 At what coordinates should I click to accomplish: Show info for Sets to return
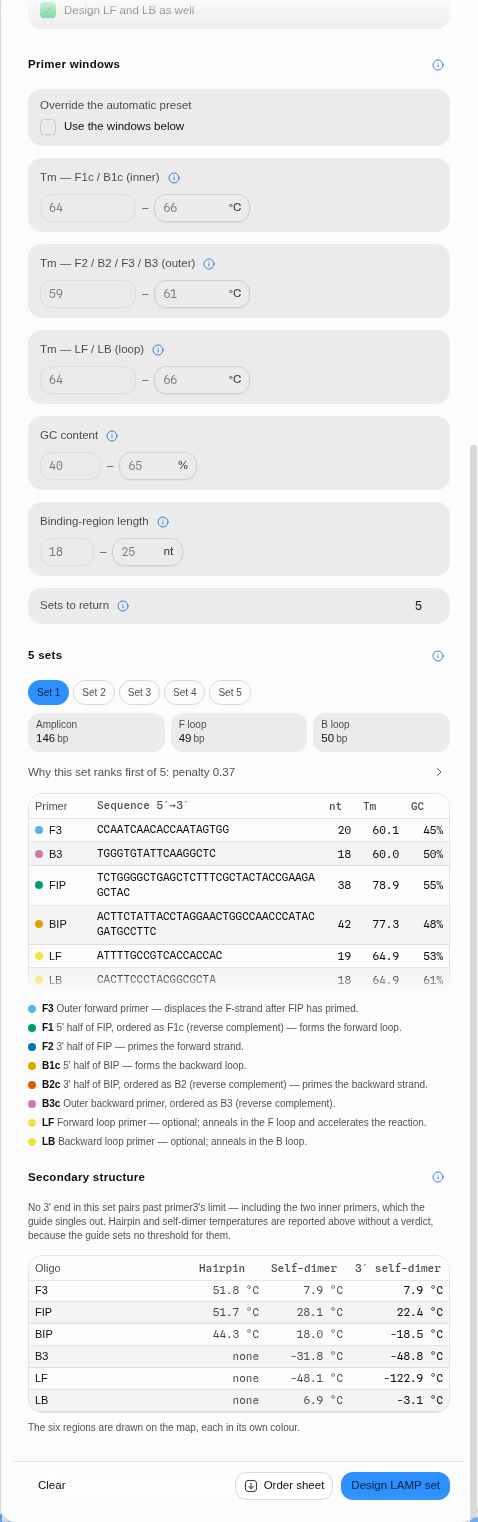click(123, 606)
